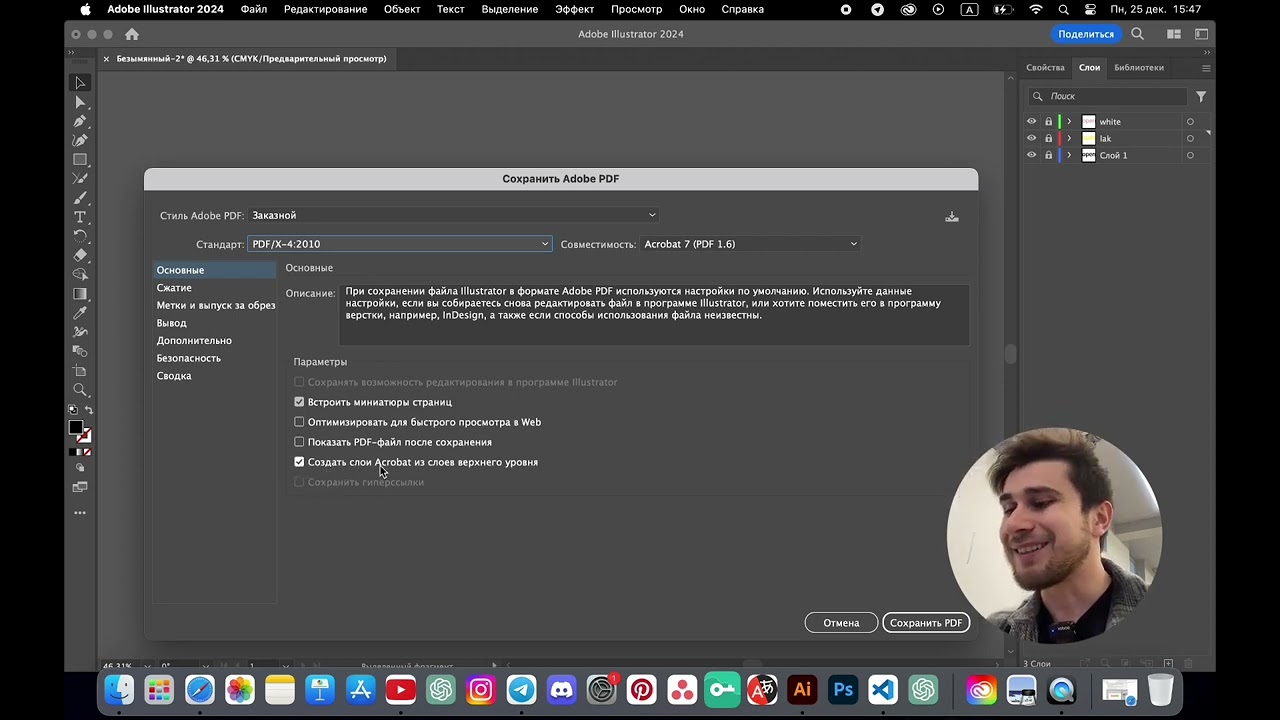The height and width of the screenshot is (720, 1280).
Task: Select the Rotate tool
Action: pos(80,236)
